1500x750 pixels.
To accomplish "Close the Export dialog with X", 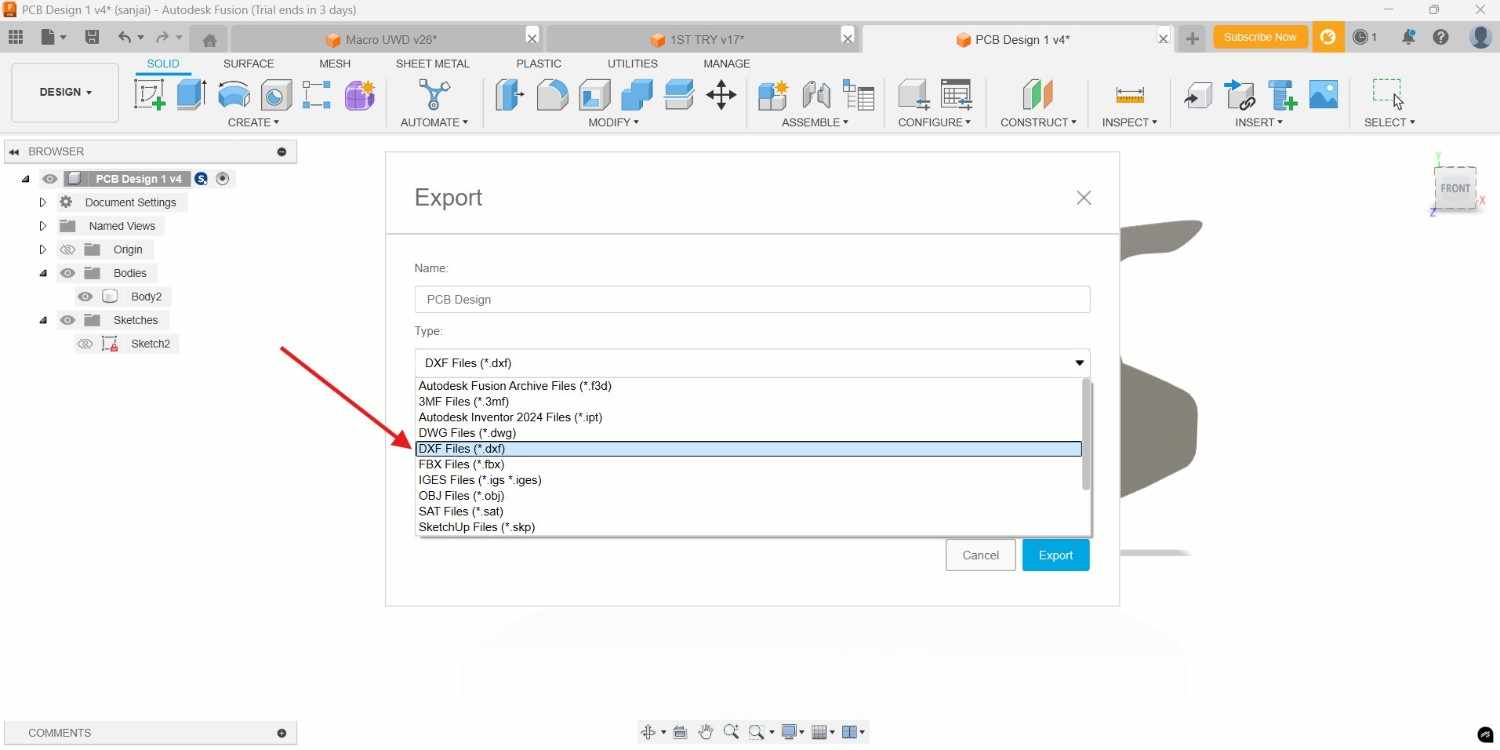I will click(x=1084, y=198).
